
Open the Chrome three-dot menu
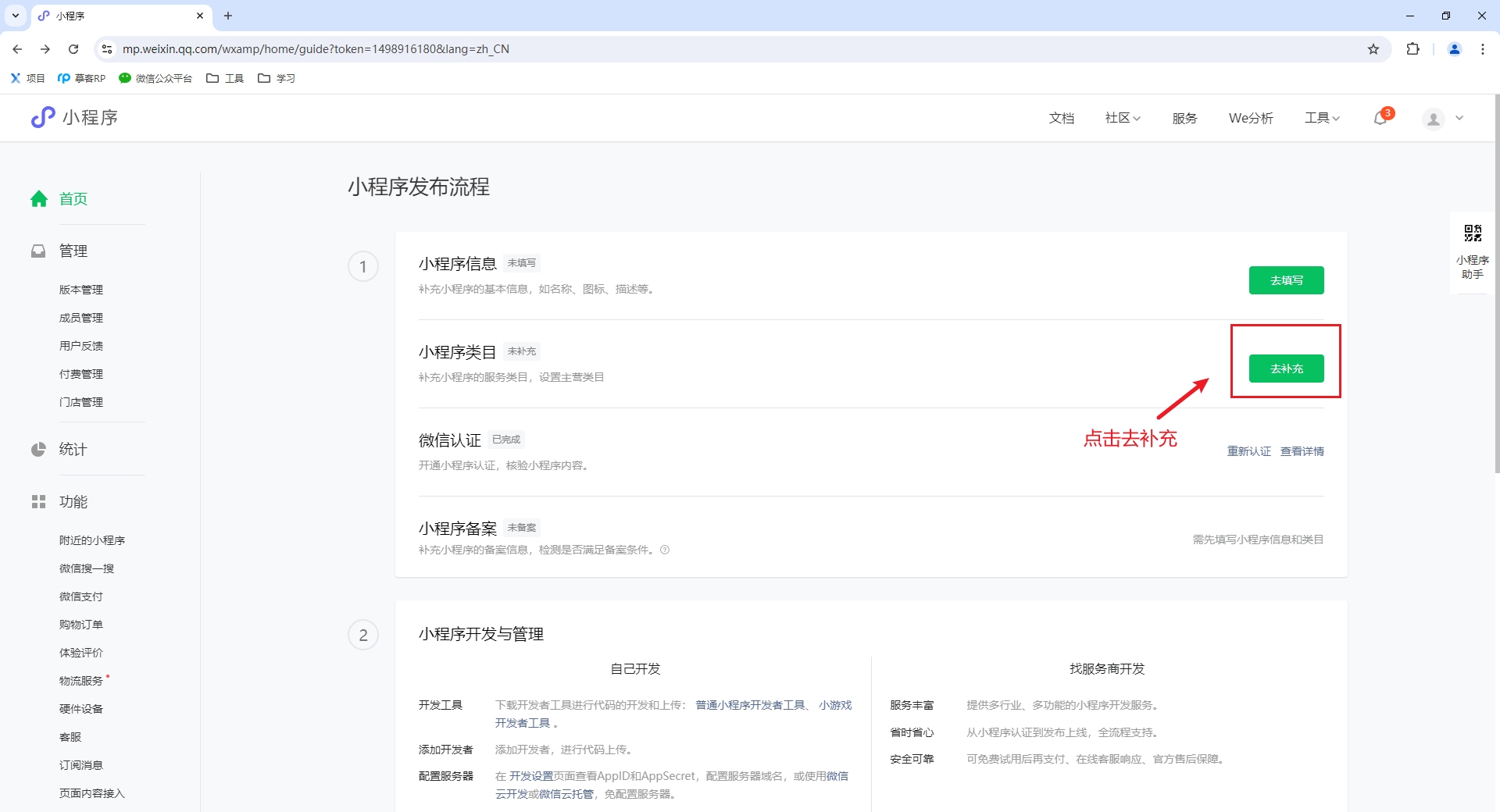[x=1483, y=49]
